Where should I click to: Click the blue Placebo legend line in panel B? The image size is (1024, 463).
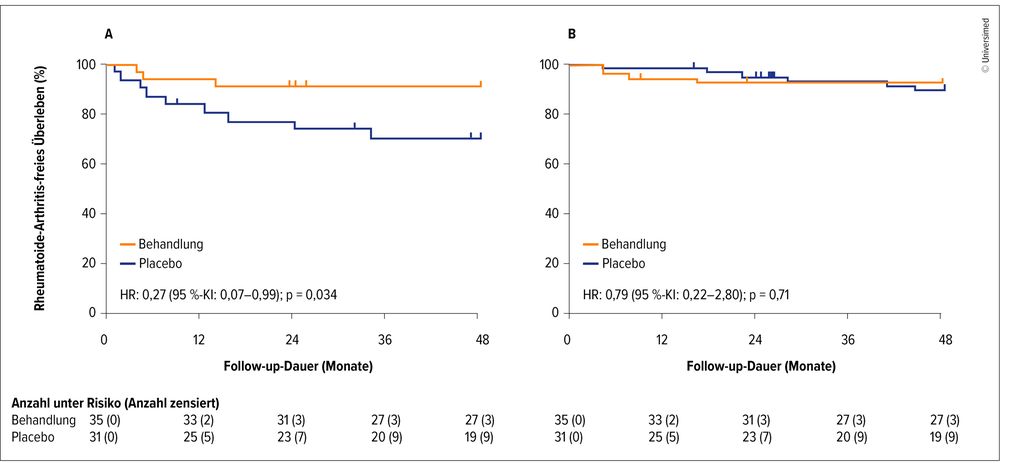point(591,264)
